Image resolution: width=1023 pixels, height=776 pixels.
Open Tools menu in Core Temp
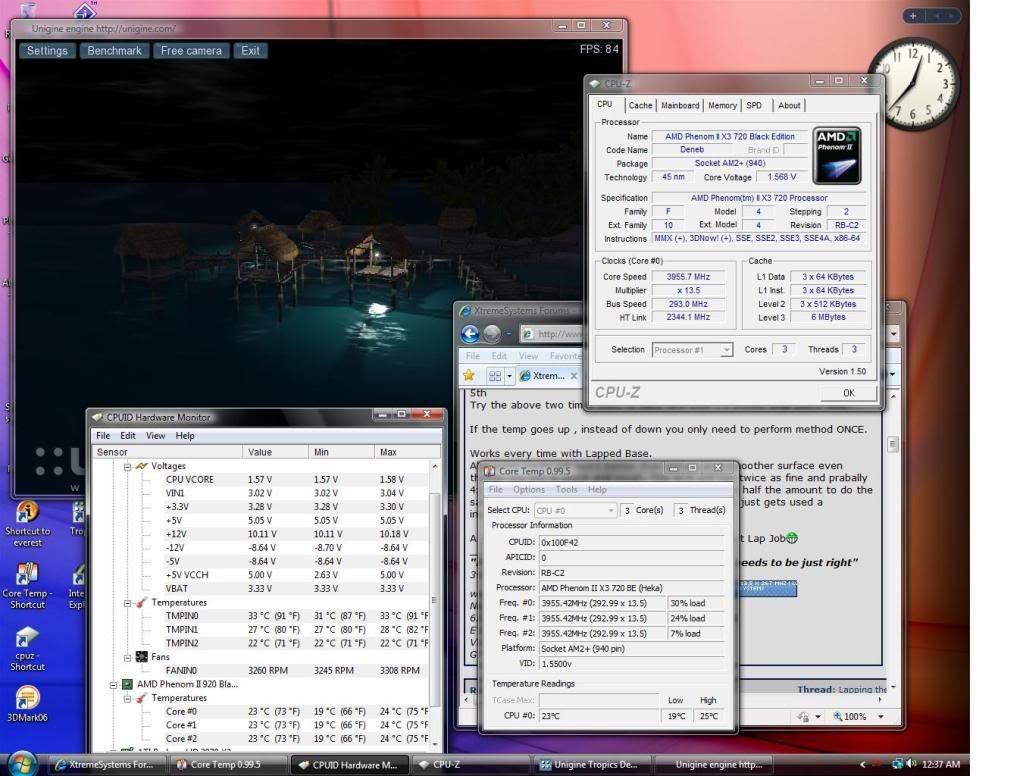click(566, 489)
